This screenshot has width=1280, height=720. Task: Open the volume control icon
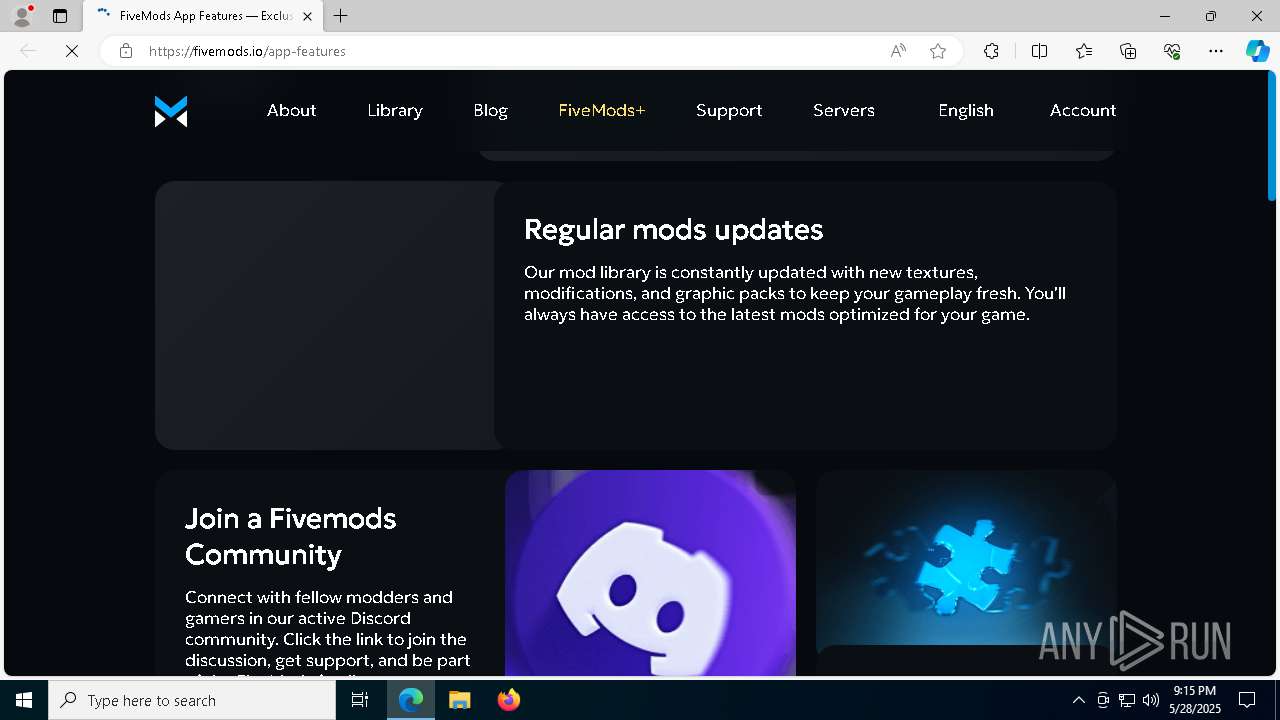click(x=1151, y=700)
